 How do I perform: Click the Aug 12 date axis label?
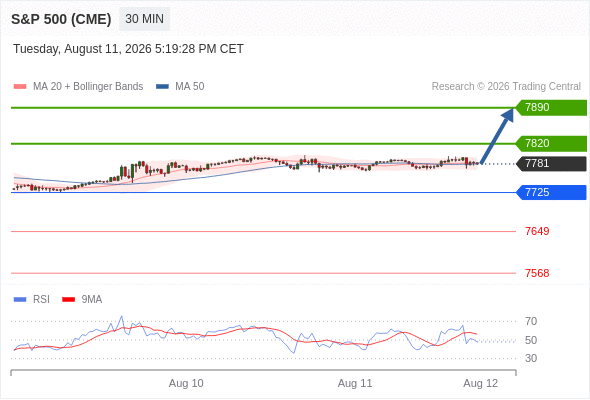pyautogui.click(x=481, y=383)
